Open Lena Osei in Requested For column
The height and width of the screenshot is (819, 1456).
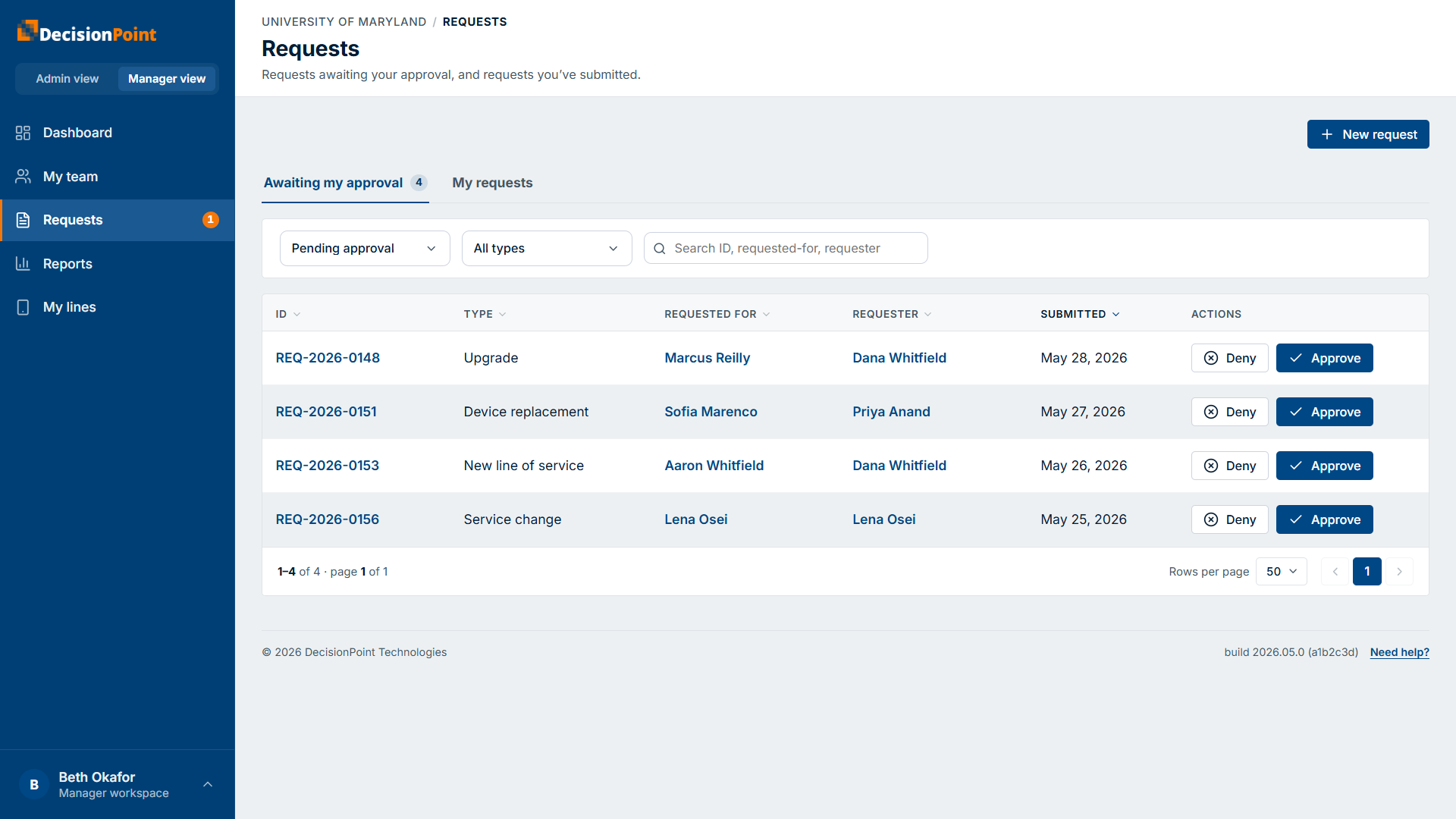click(x=695, y=519)
